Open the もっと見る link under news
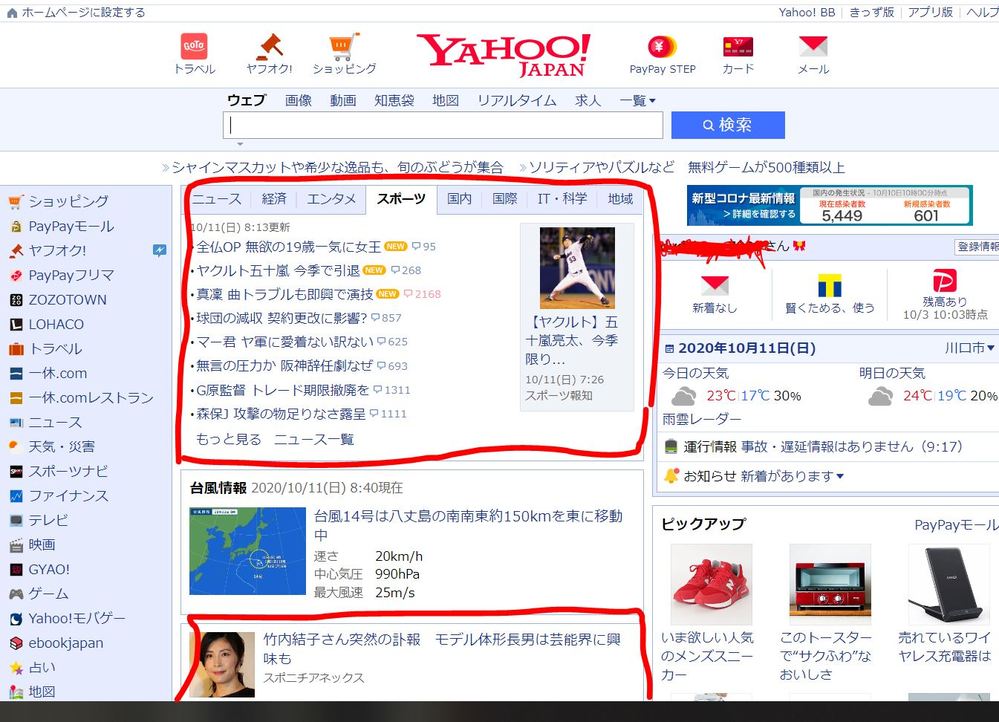Image resolution: width=999 pixels, height=722 pixels. click(x=228, y=439)
